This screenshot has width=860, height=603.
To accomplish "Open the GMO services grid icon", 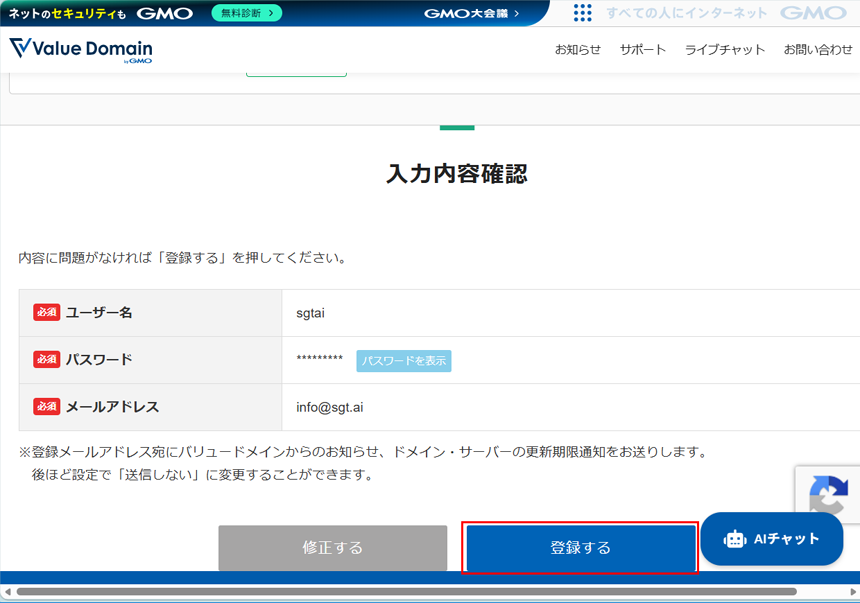I will (582, 13).
